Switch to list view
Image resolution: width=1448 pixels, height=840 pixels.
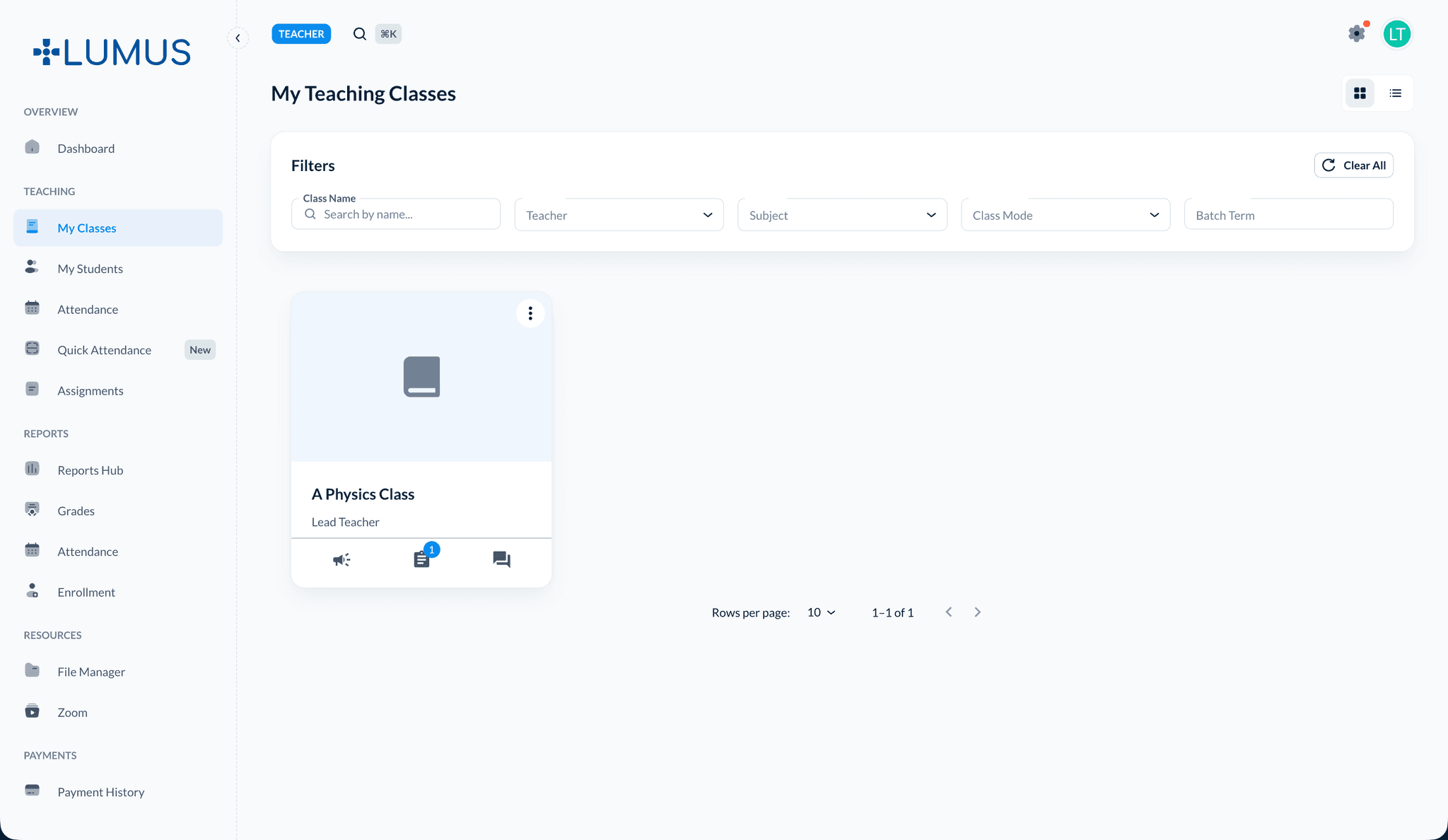[1395, 93]
